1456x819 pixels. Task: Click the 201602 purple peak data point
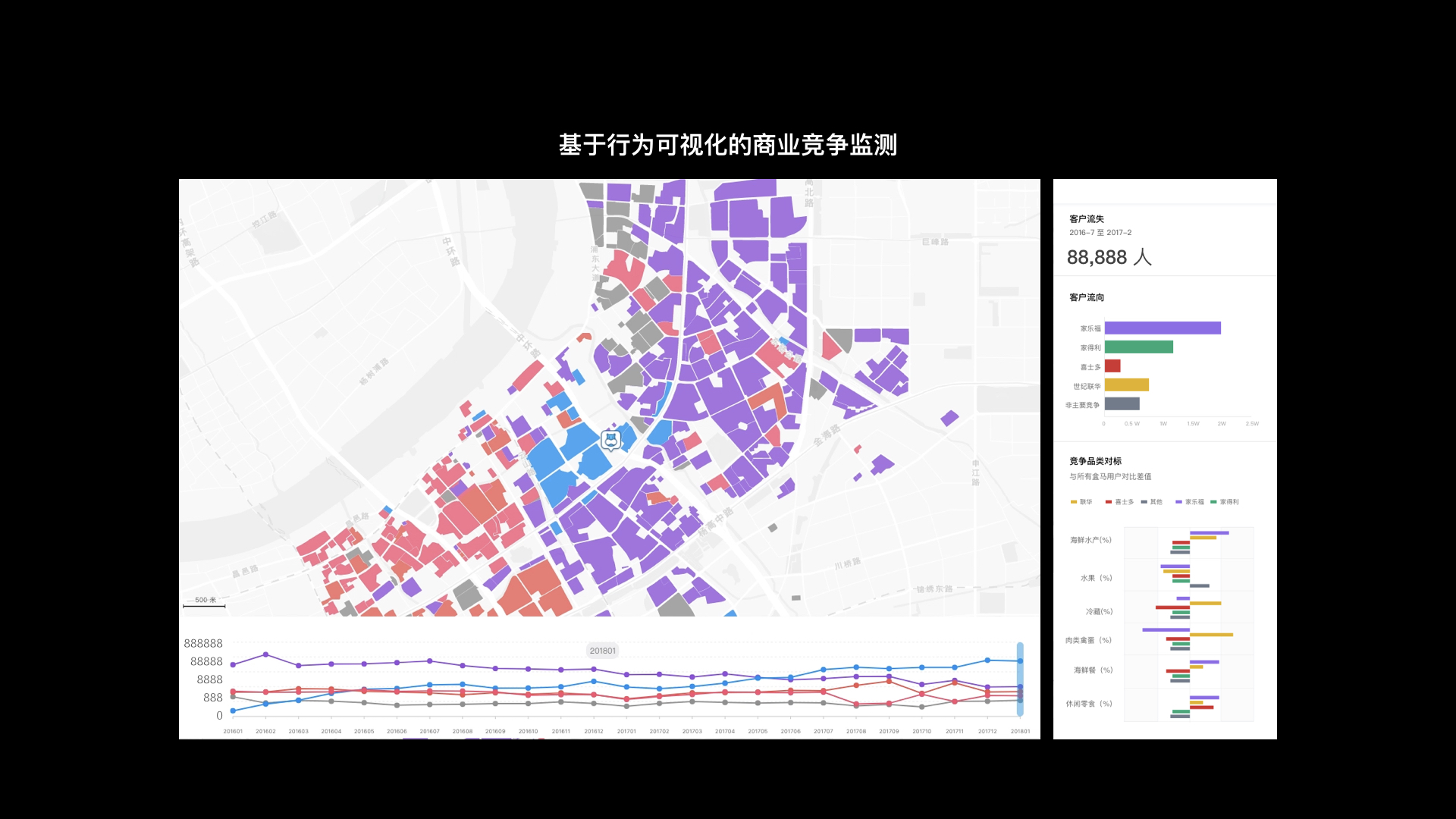pyautogui.click(x=265, y=654)
